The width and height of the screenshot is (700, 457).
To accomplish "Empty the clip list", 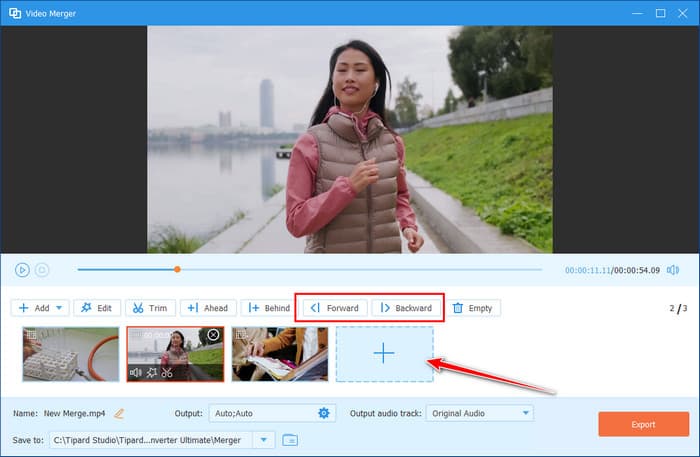I will pyautogui.click(x=473, y=308).
